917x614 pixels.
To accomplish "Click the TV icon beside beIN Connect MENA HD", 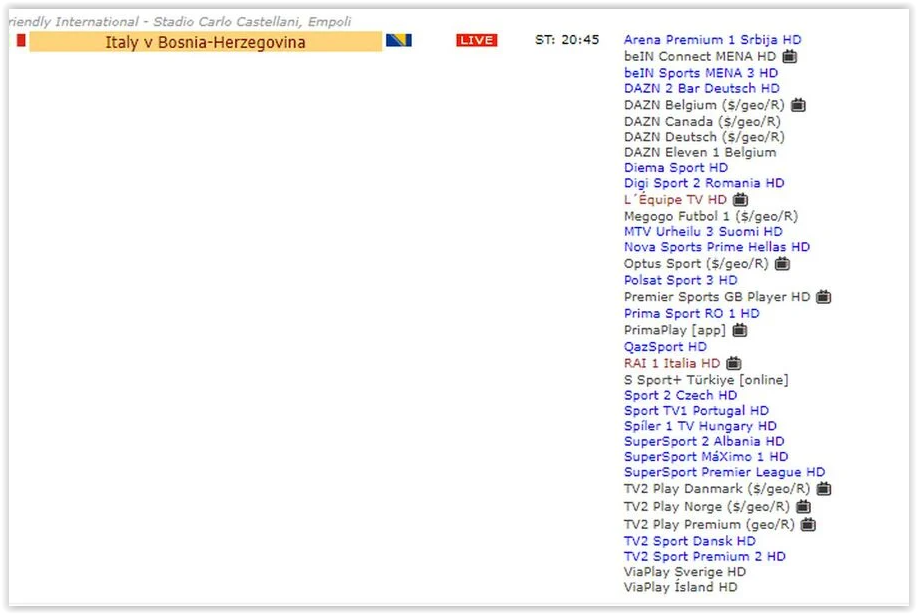I will [789, 57].
